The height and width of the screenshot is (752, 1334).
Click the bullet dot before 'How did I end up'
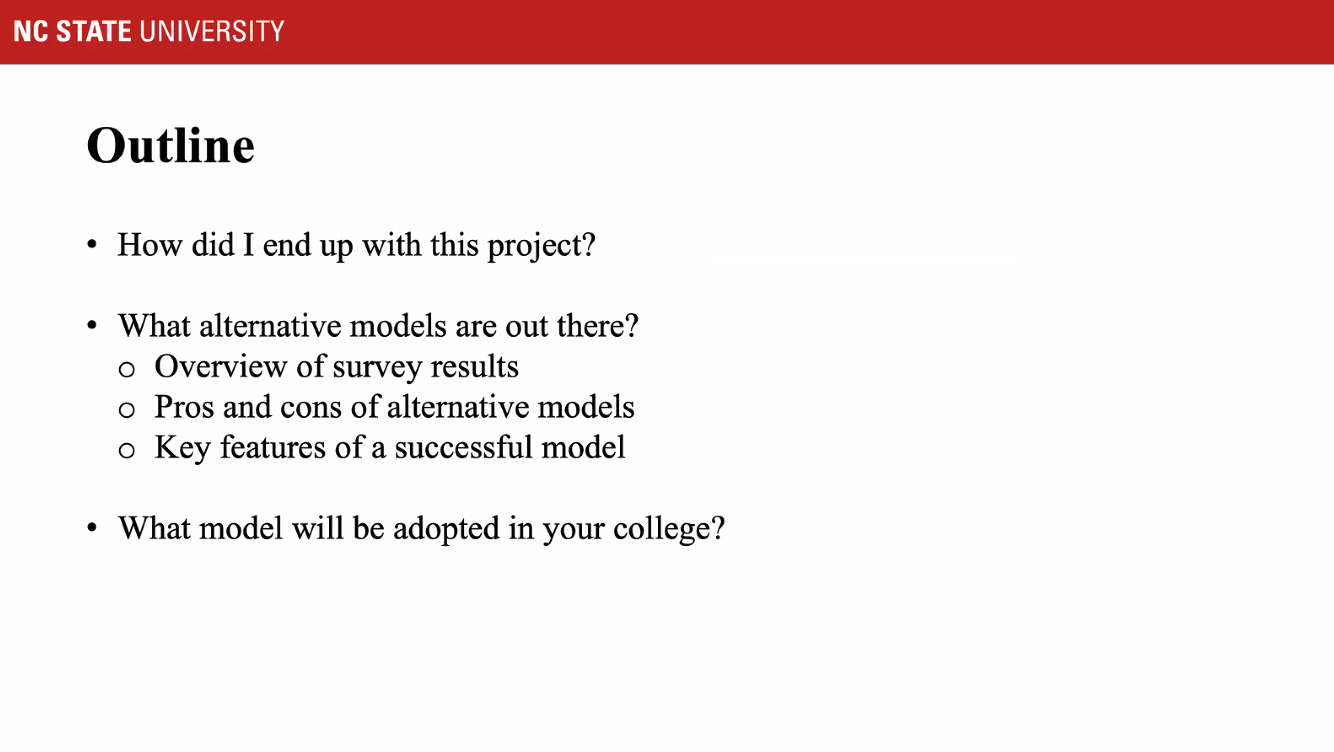point(92,245)
